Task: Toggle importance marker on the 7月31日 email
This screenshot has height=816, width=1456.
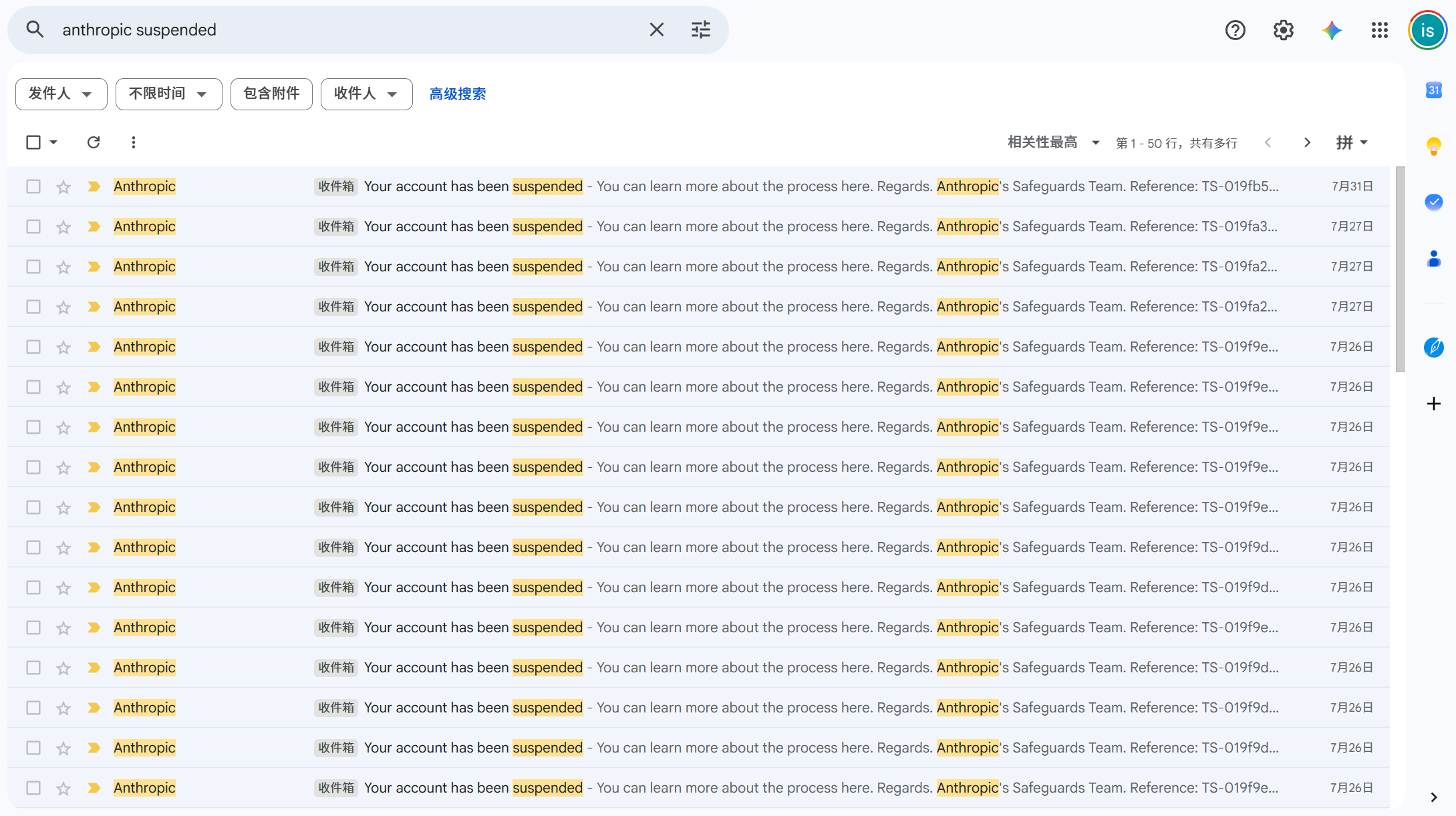Action: (x=94, y=186)
